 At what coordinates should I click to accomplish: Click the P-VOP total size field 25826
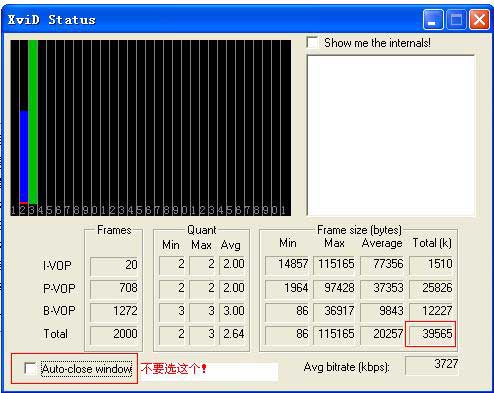431,288
